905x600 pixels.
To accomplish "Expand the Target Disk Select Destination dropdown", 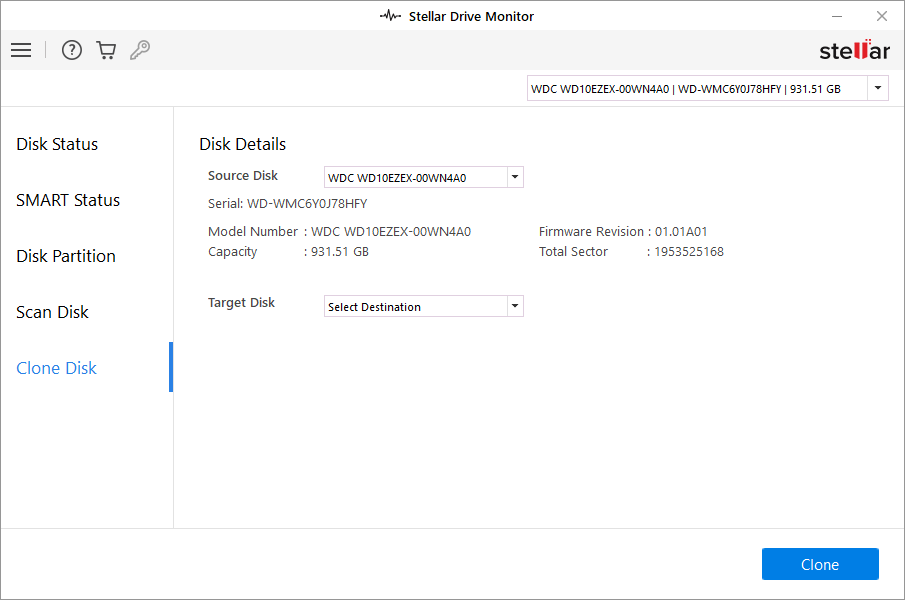I will pyautogui.click(x=514, y=307).
